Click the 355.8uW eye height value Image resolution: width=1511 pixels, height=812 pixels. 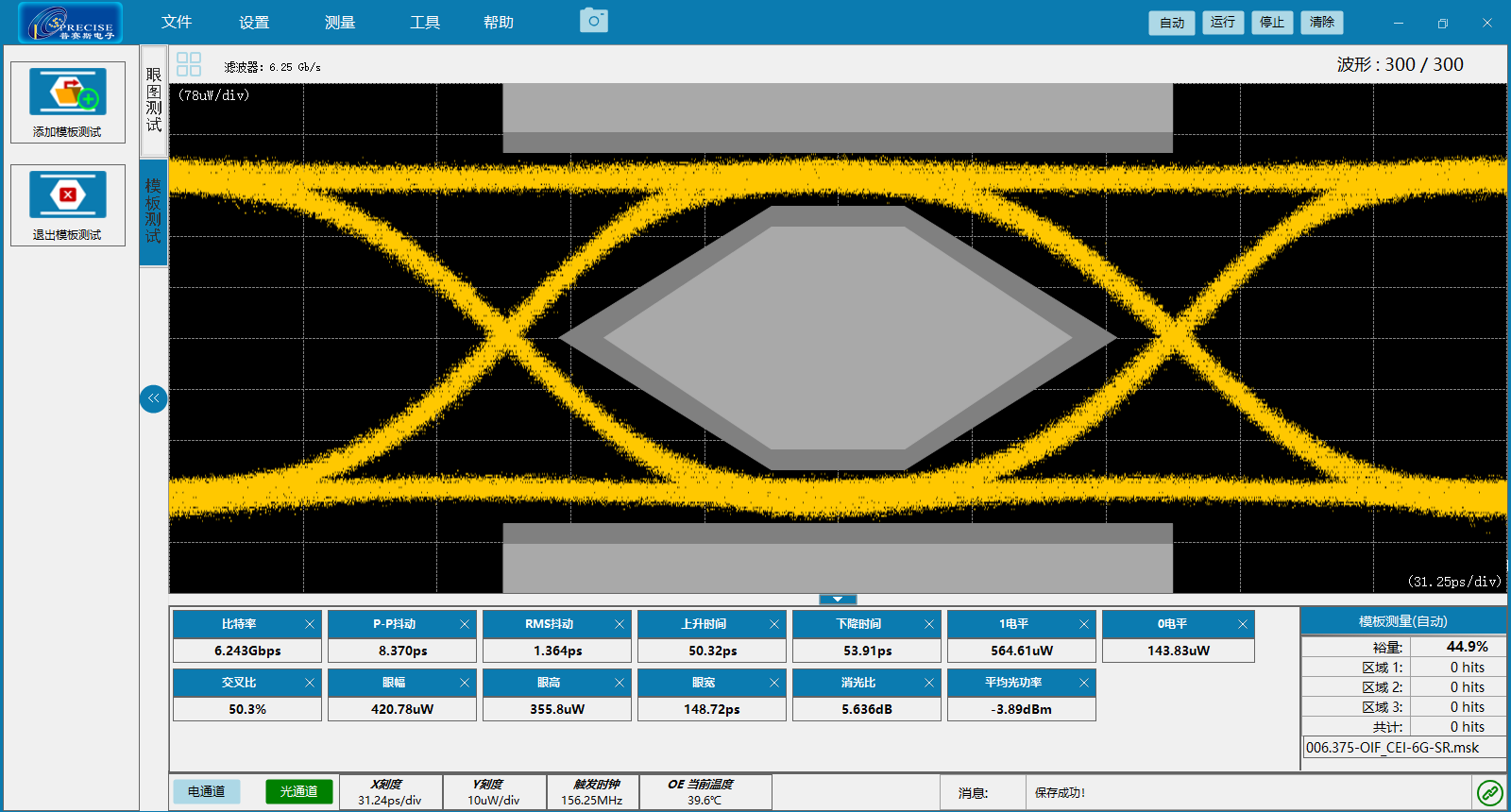pyautogui.click(x=557, y=709)
